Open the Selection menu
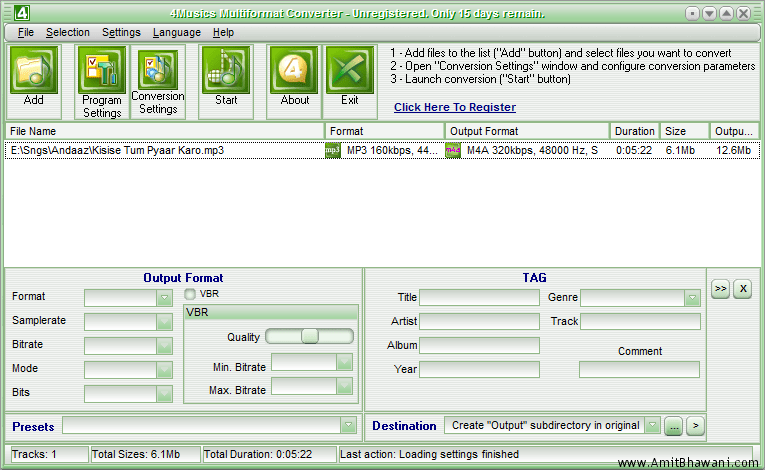 pos(68,33)
